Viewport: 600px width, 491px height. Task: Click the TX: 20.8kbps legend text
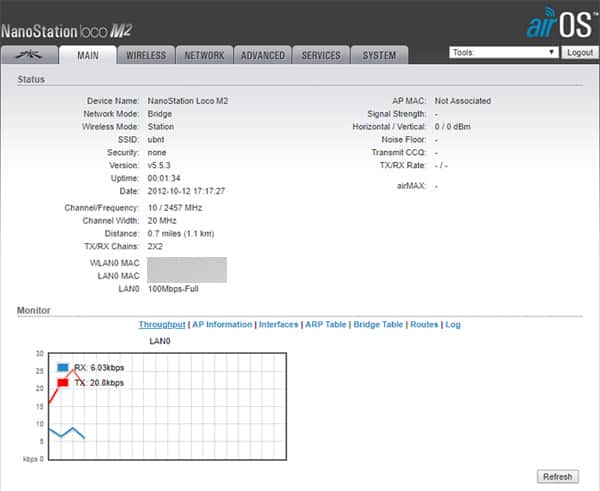99,383
